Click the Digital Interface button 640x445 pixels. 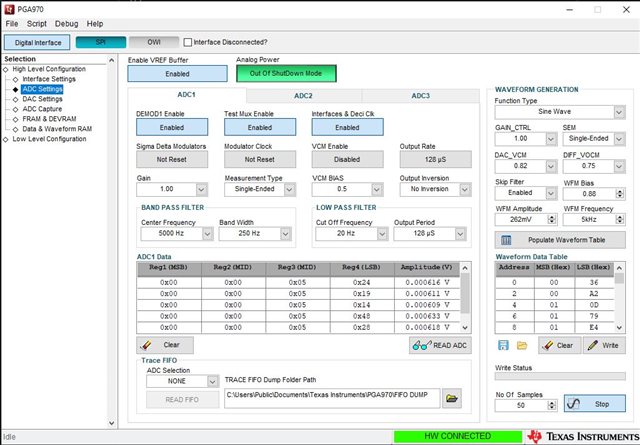pyautogui.click(x=38, y=42)
